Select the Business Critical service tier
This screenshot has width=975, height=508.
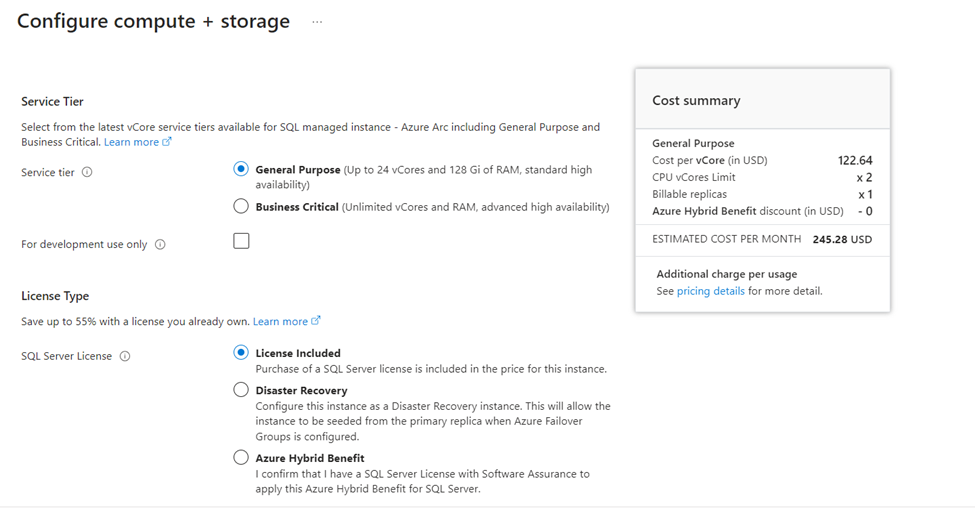click(241, 206)
